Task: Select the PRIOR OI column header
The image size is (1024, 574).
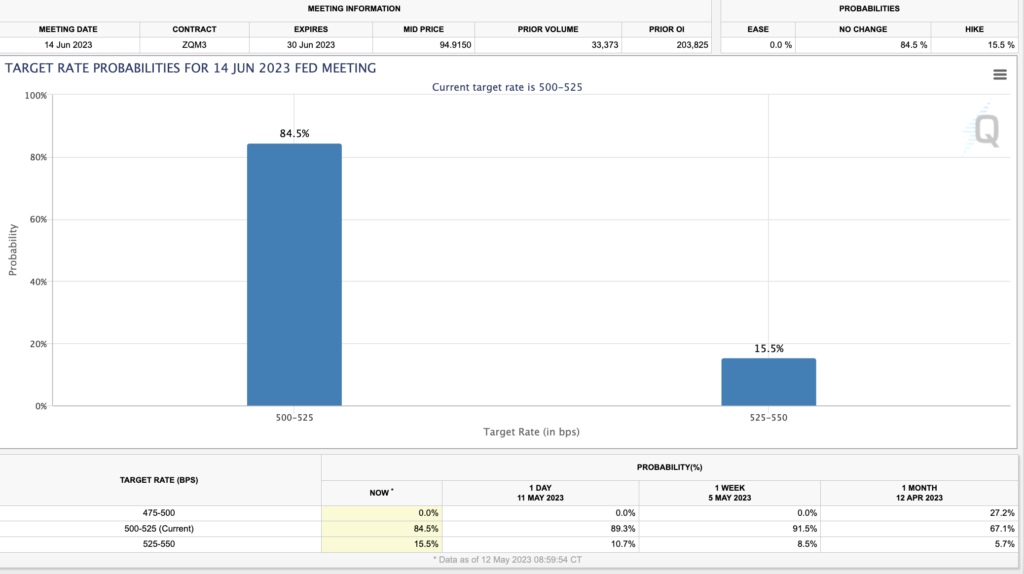Action: [666, 29]
